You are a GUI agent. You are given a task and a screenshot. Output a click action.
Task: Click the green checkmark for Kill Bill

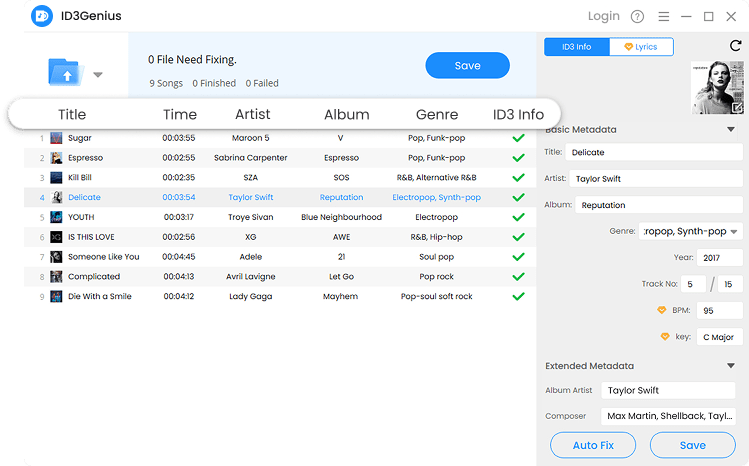point(518,178)
